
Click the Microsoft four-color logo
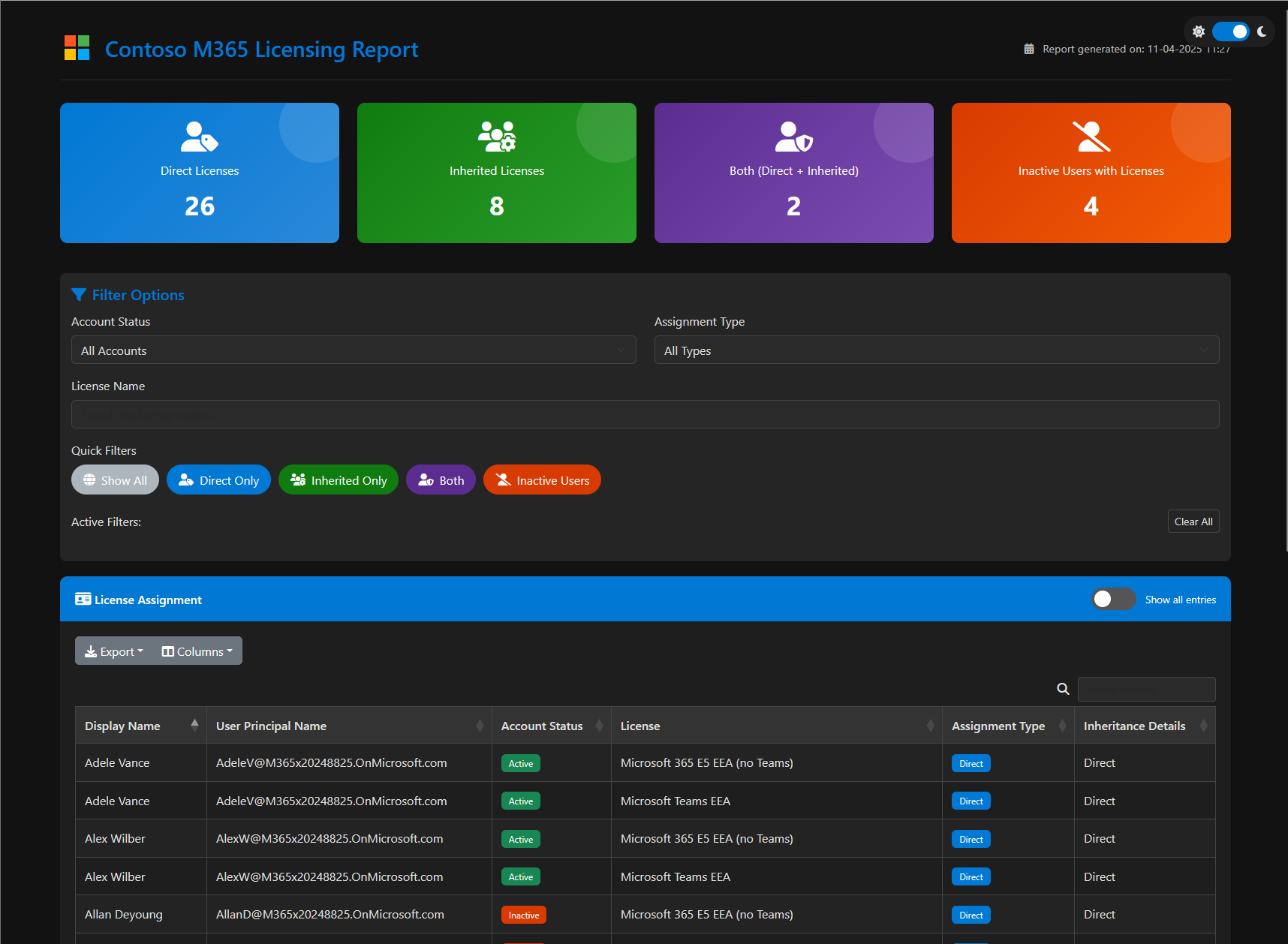(x=77, y=48)
